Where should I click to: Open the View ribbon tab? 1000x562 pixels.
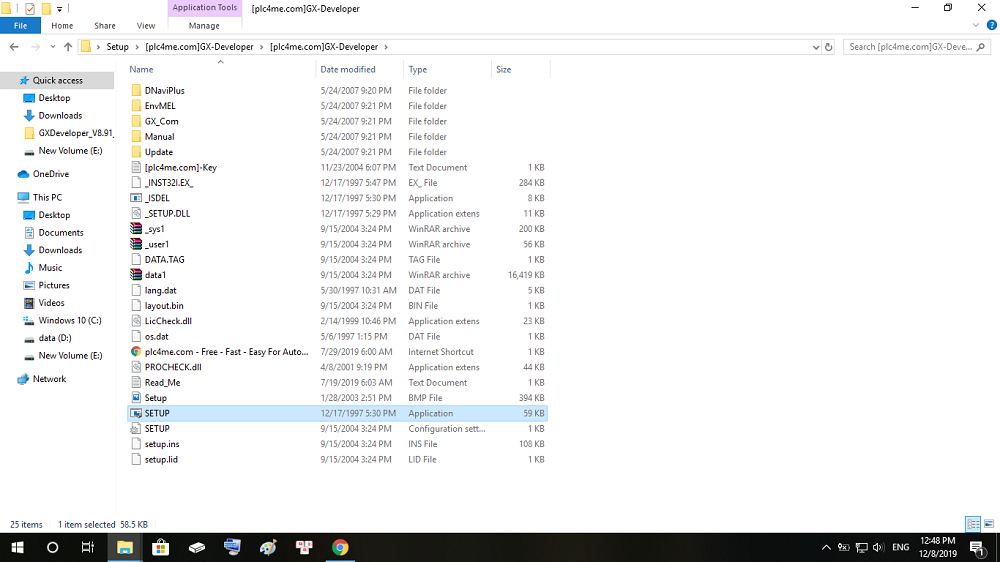tap(146, 26)
